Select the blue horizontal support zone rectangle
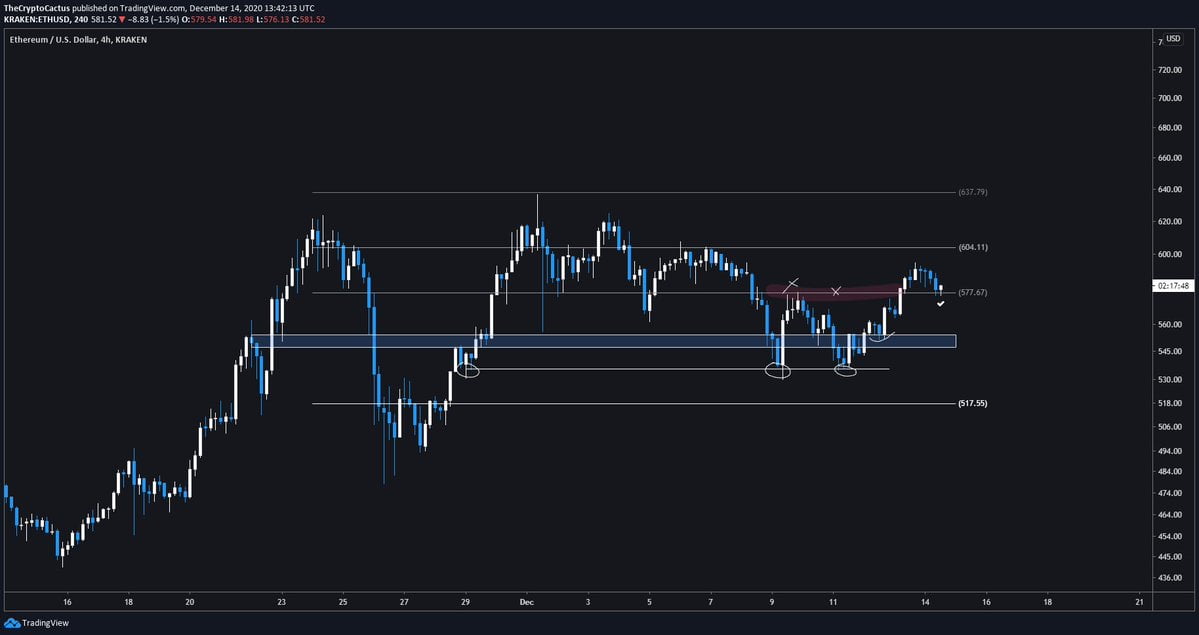Screen dimensions: 1199x635 [x=600, y=341]
